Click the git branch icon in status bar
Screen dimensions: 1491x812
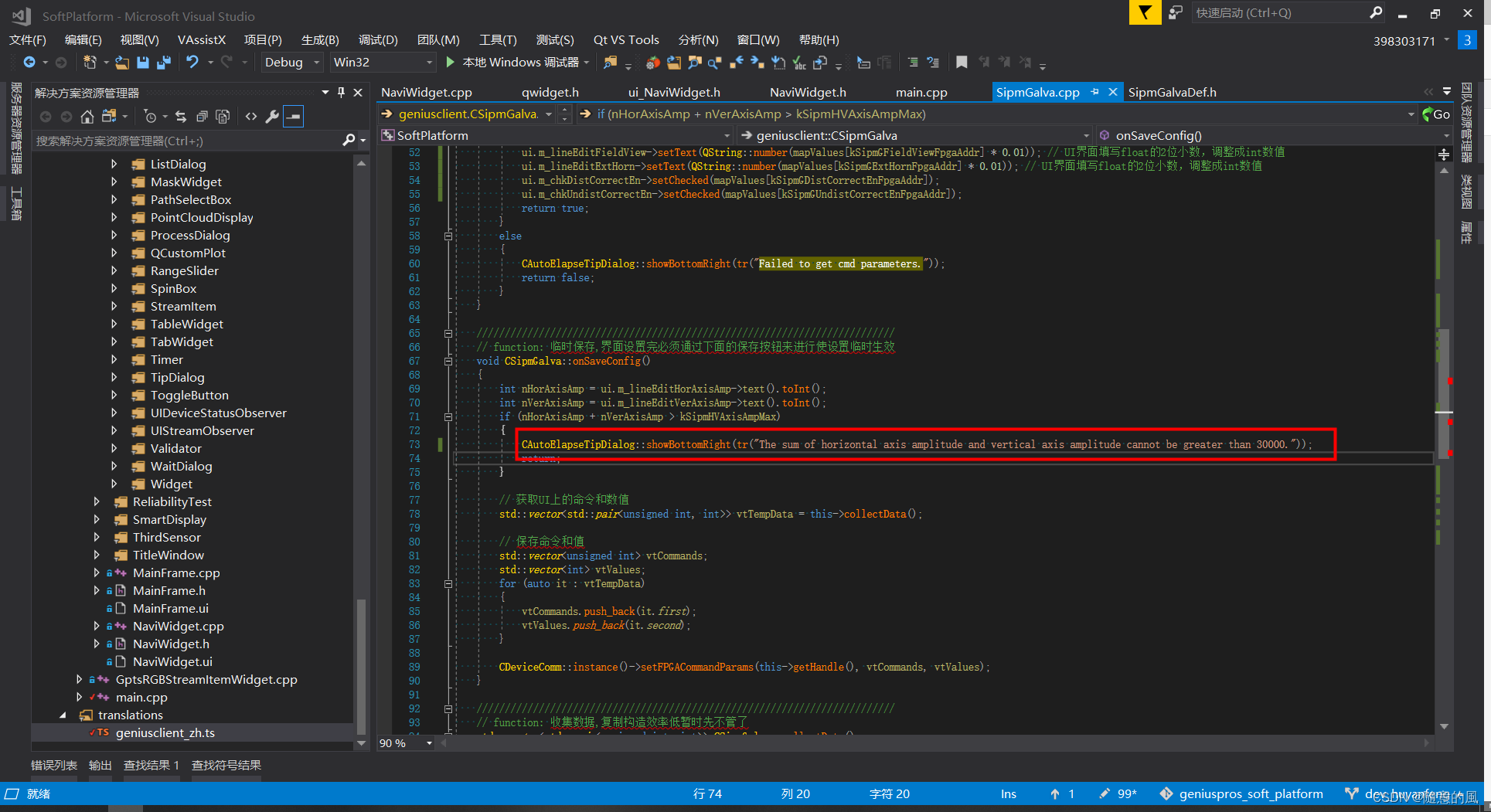[x=1351, y=793]
